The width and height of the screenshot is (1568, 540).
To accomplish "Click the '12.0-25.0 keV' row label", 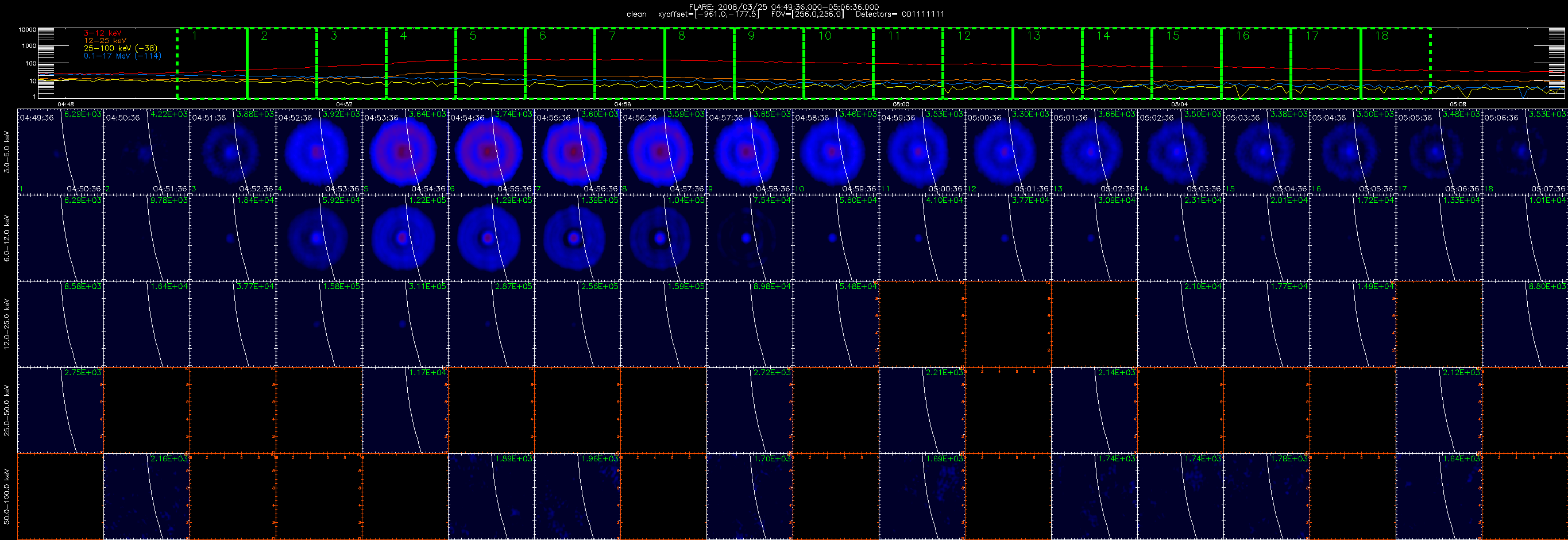I will point(7,324).
